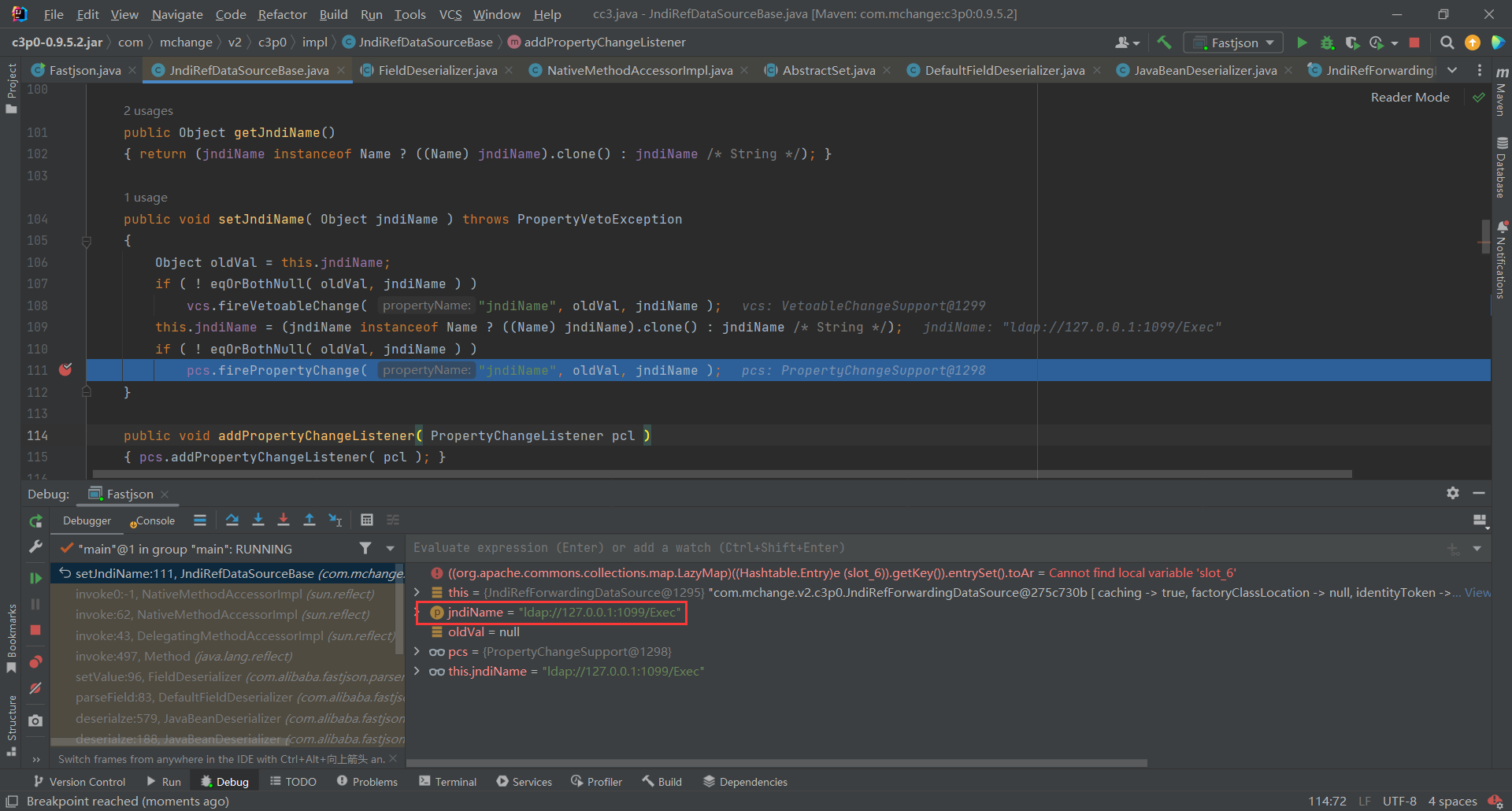
Task: Expand the pcs watch node
Action: click(417, 651)
